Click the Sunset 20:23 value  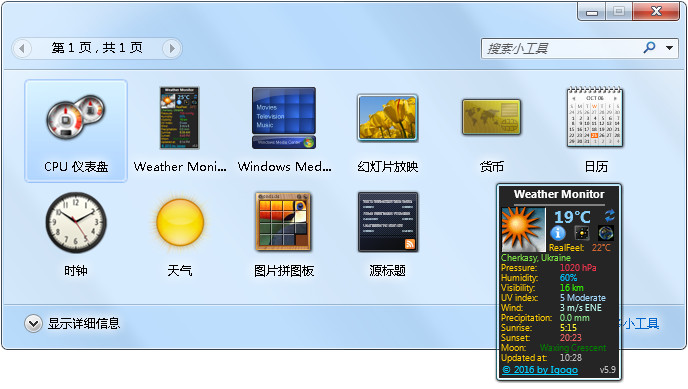pos(570,338)
